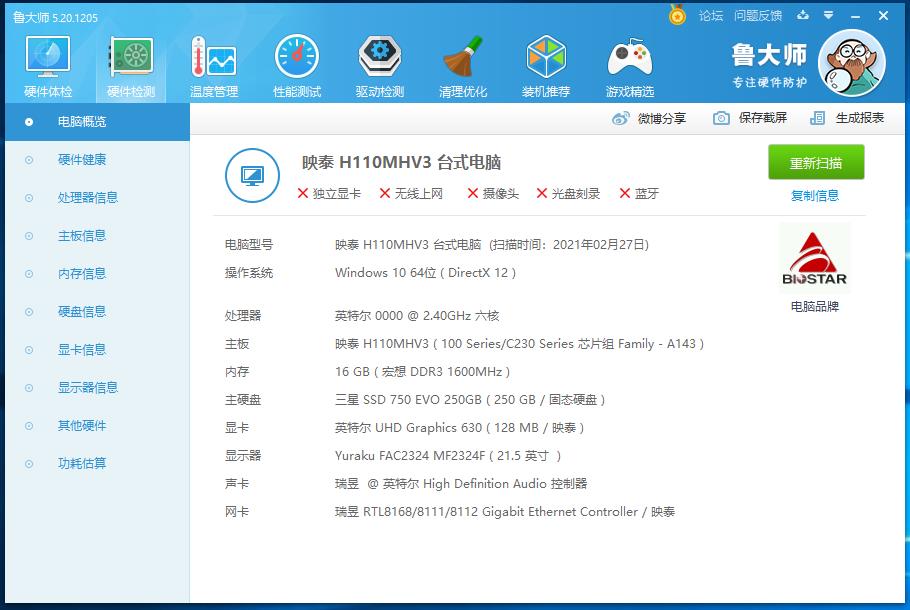Click 生成报表 to generate report
910x610 pixels.
(x=848, y=118)
